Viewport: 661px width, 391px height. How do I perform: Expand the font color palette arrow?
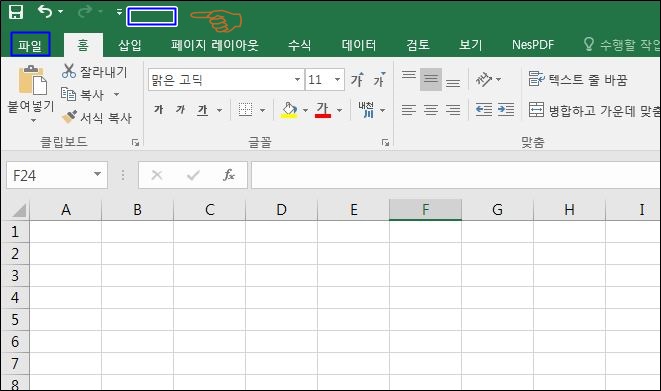(x=340, y=110)
